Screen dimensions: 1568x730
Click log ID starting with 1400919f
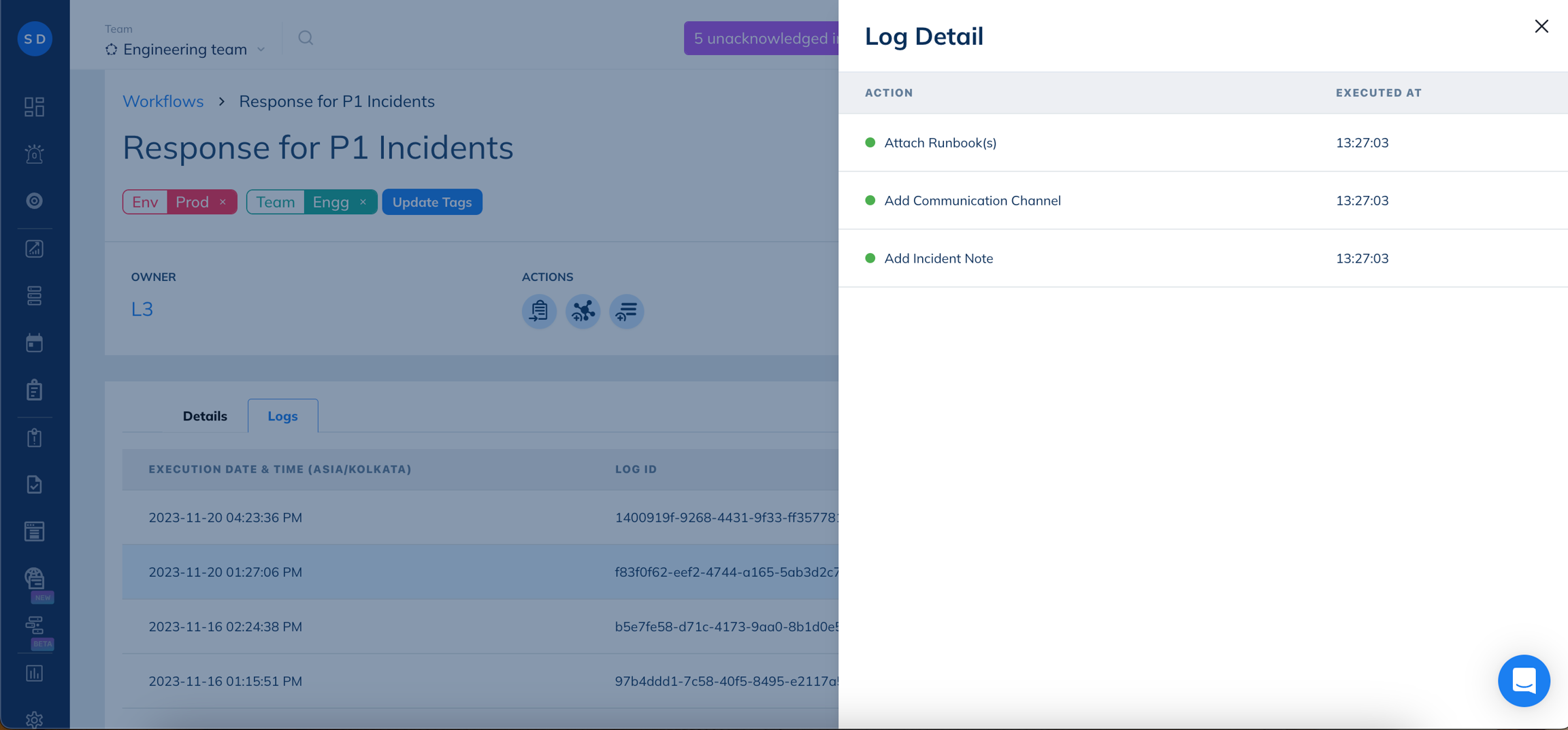point(726,518)
